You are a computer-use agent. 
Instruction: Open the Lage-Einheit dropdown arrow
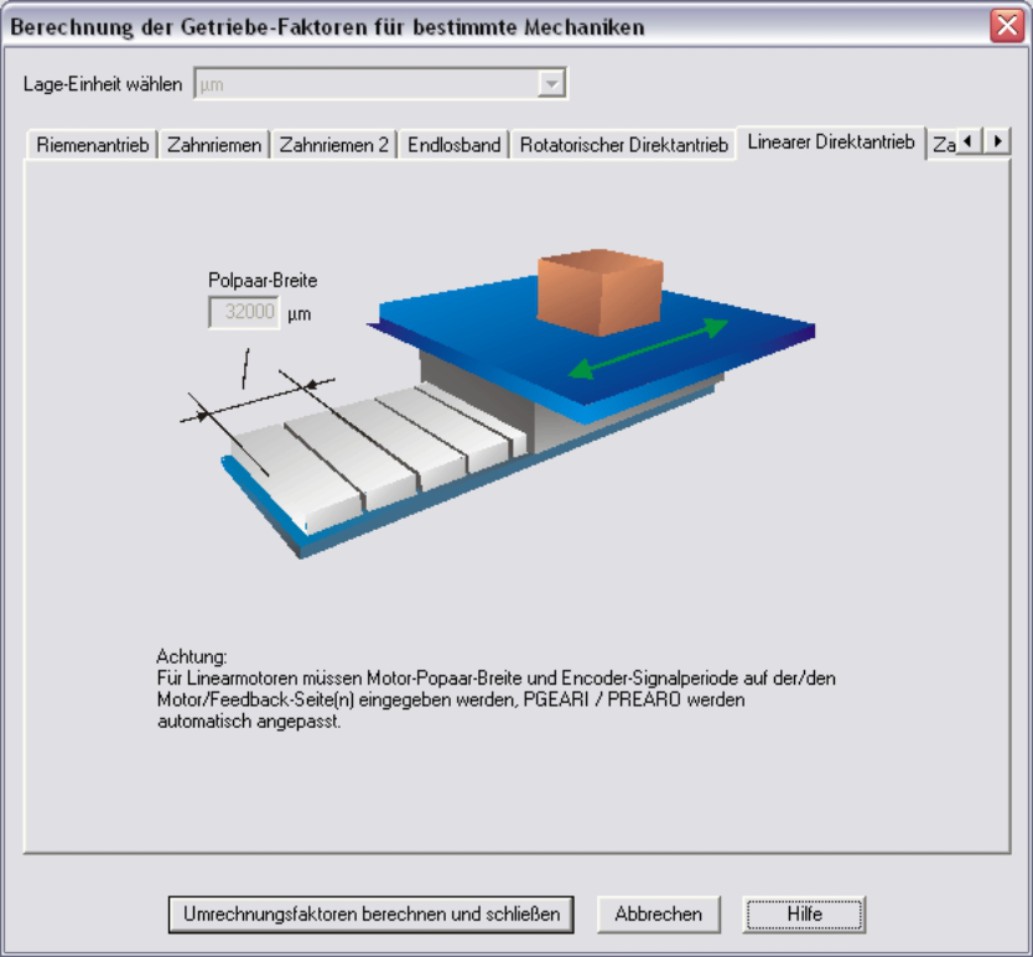click(550, 85)
